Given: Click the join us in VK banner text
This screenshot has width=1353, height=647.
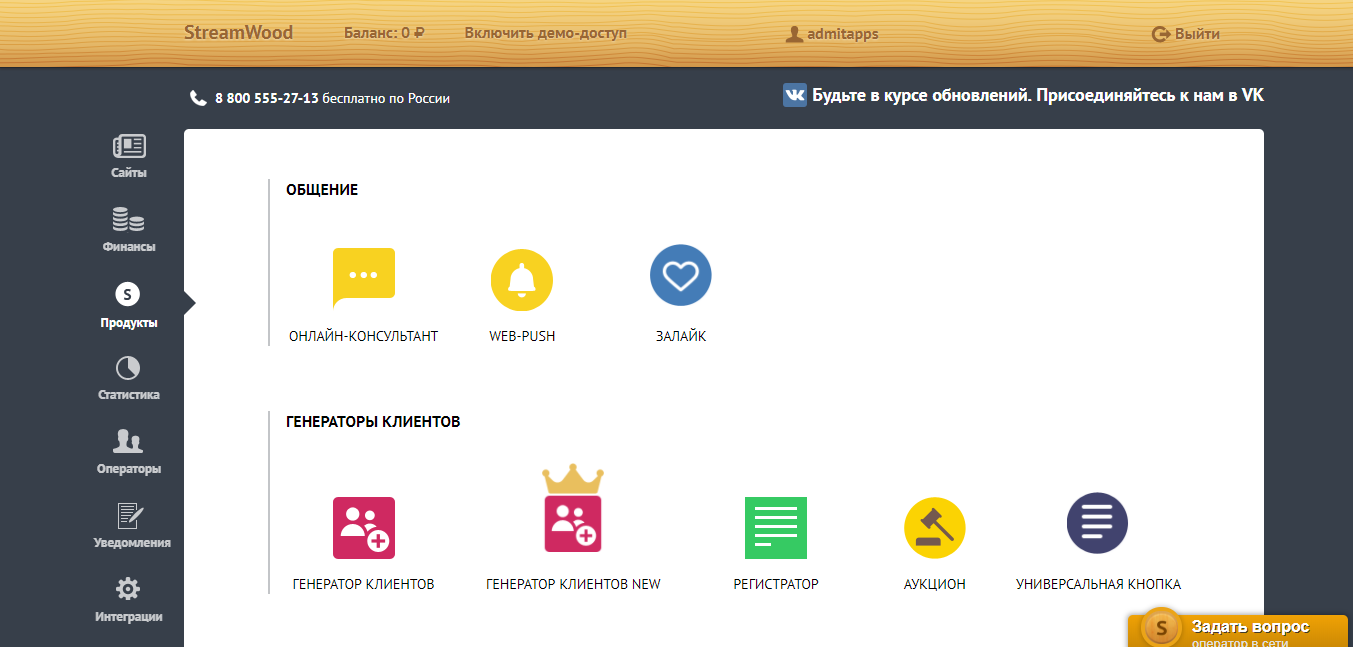Looking at the screenshot, I should (x=1038, y=96).
